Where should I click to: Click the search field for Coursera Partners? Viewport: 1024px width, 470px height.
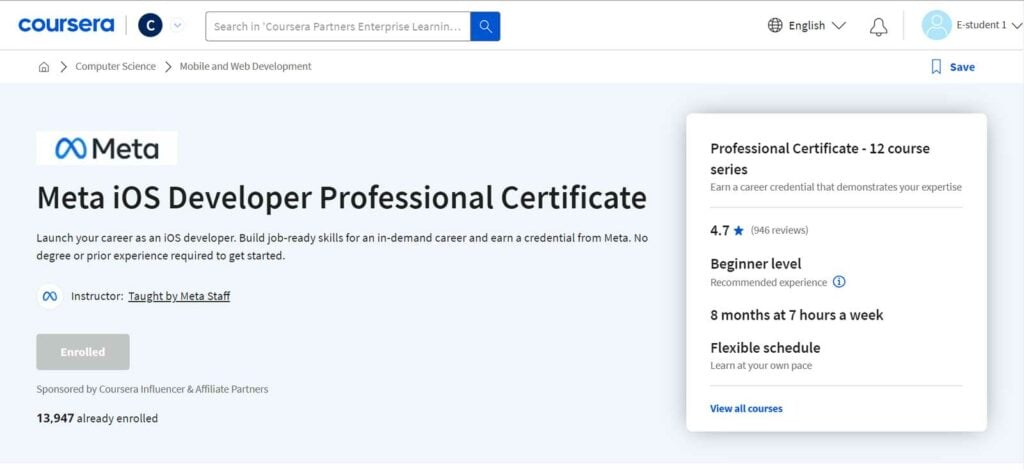click(x=338, y=26)
